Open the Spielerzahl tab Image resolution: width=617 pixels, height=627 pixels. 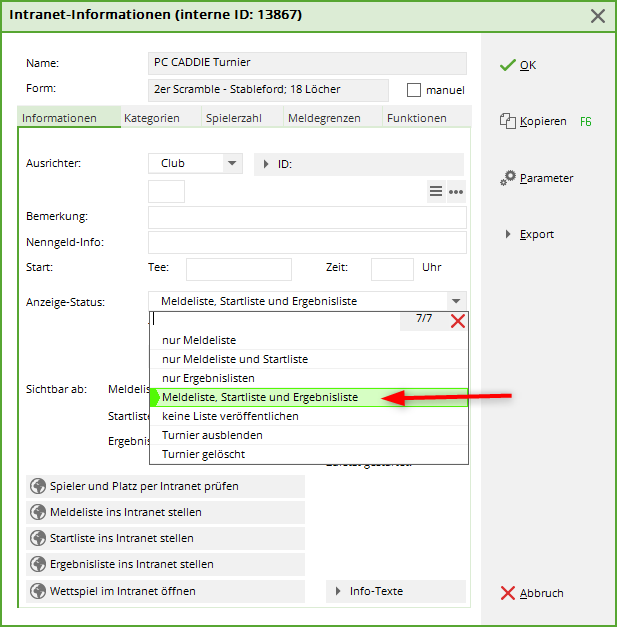point(242,118)
